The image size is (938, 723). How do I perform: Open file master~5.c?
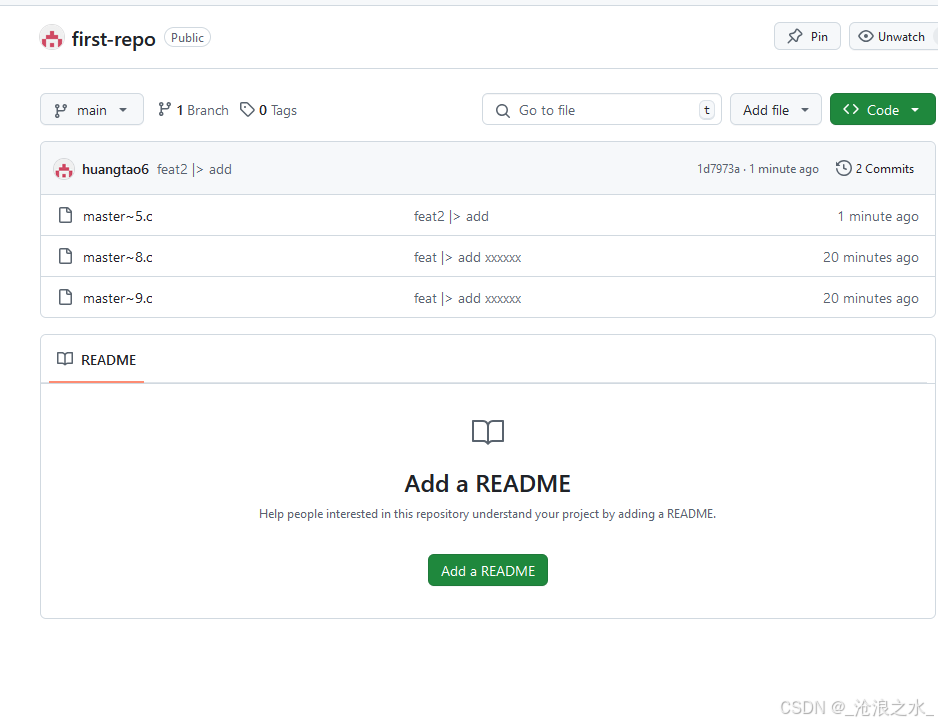coord(118,216)
